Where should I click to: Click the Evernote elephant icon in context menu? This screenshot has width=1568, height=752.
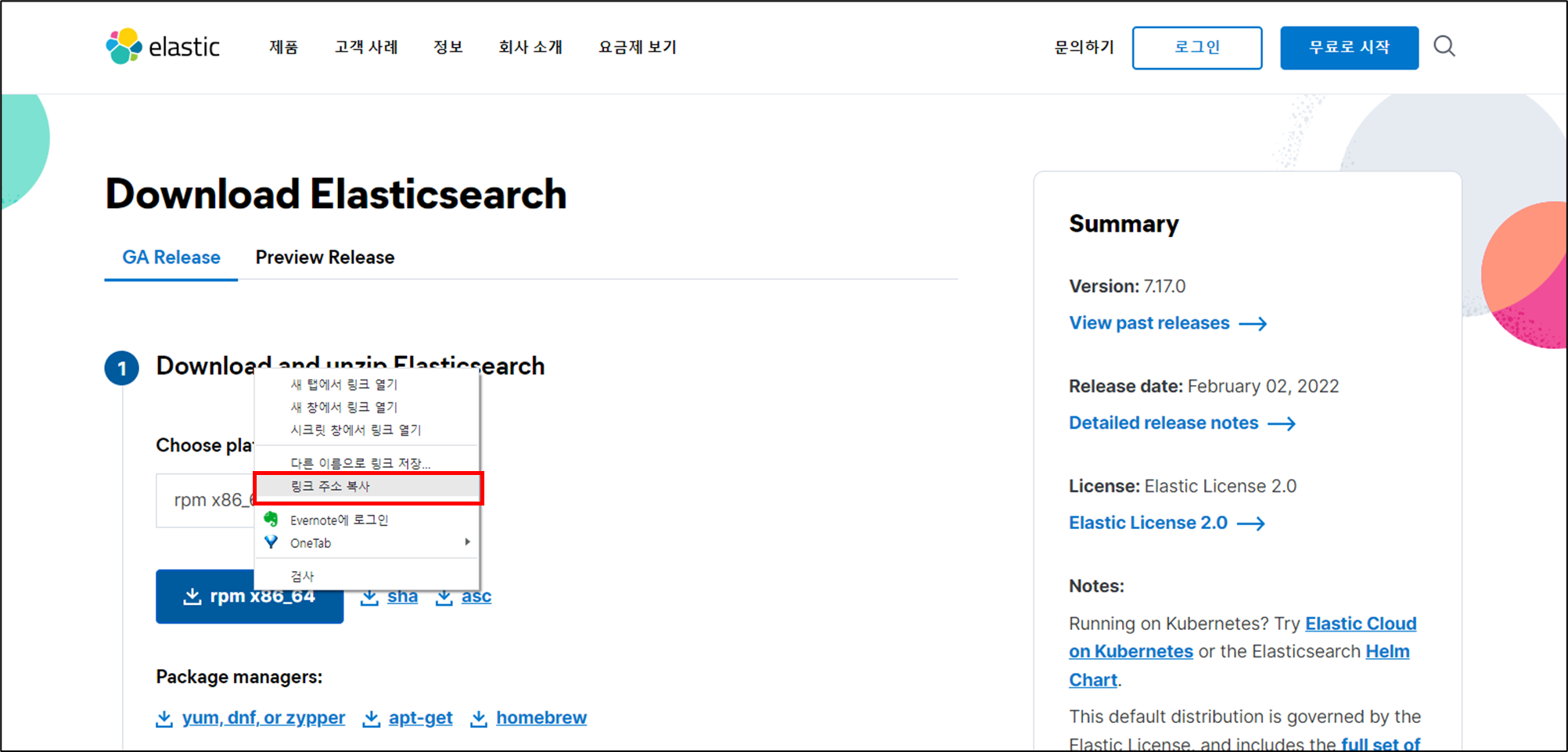pos(271,519)
